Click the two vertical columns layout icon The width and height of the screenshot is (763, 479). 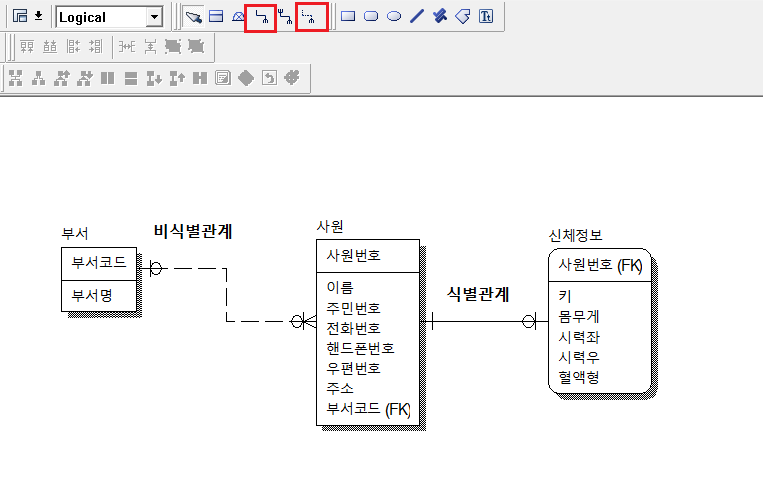(108, 78)
